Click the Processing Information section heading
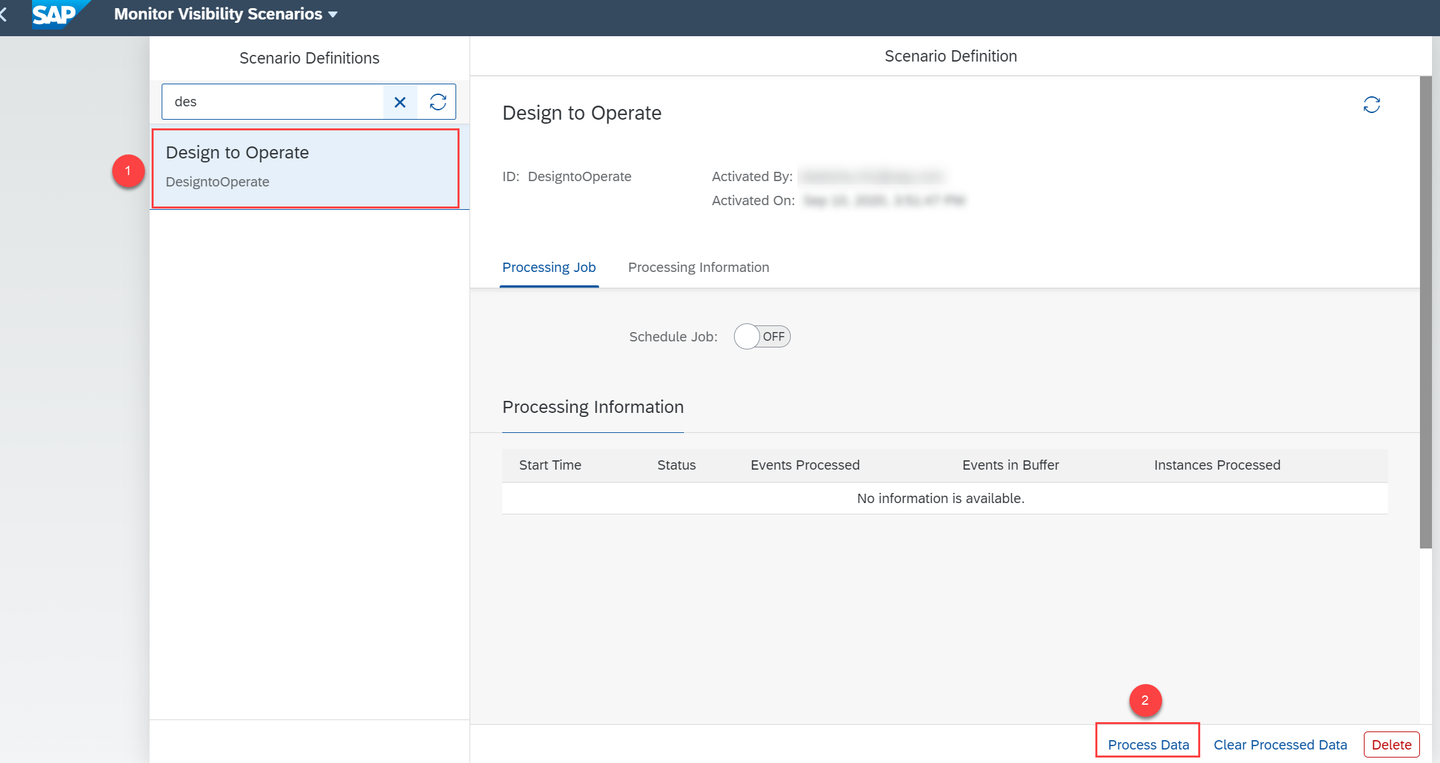 pyautogui.click(x=593, y=407)
